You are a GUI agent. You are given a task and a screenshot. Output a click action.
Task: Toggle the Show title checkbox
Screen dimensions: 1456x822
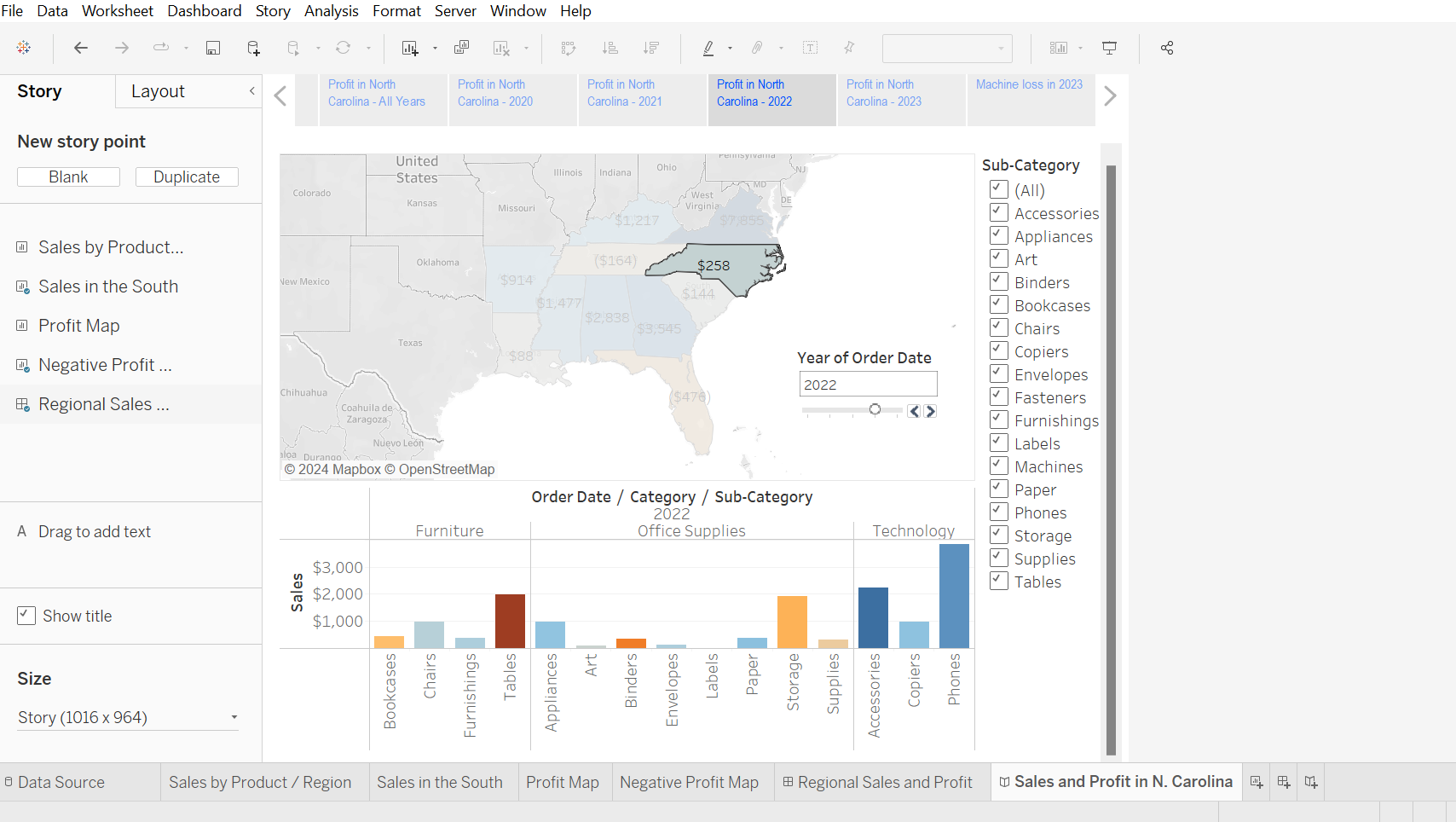click(x=26, y=616)
